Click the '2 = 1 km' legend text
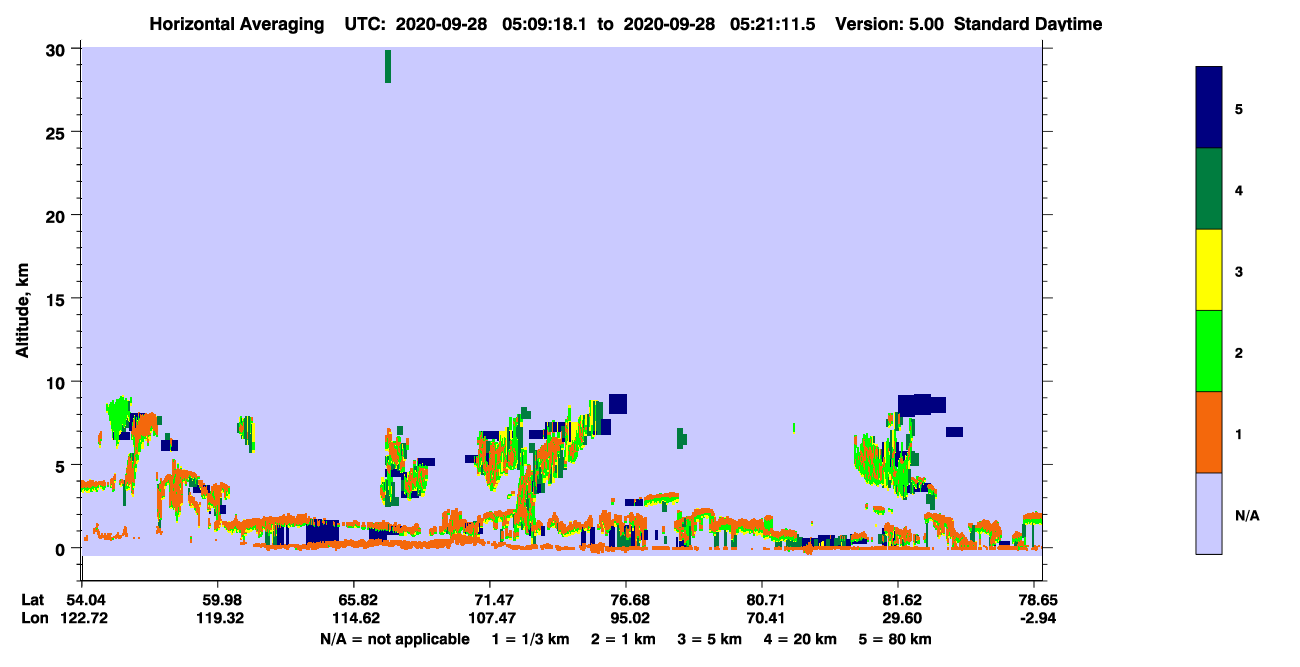This screenshot has width=1300, height=667. point(624,639)
